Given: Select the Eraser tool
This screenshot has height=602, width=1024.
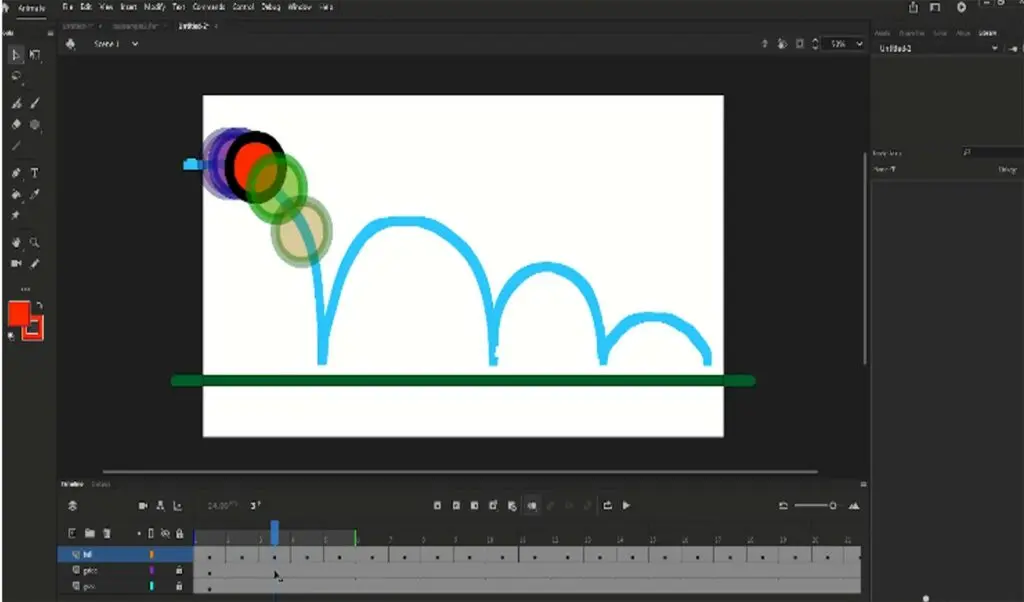Looking at the screenshot, I should [16, 124].
